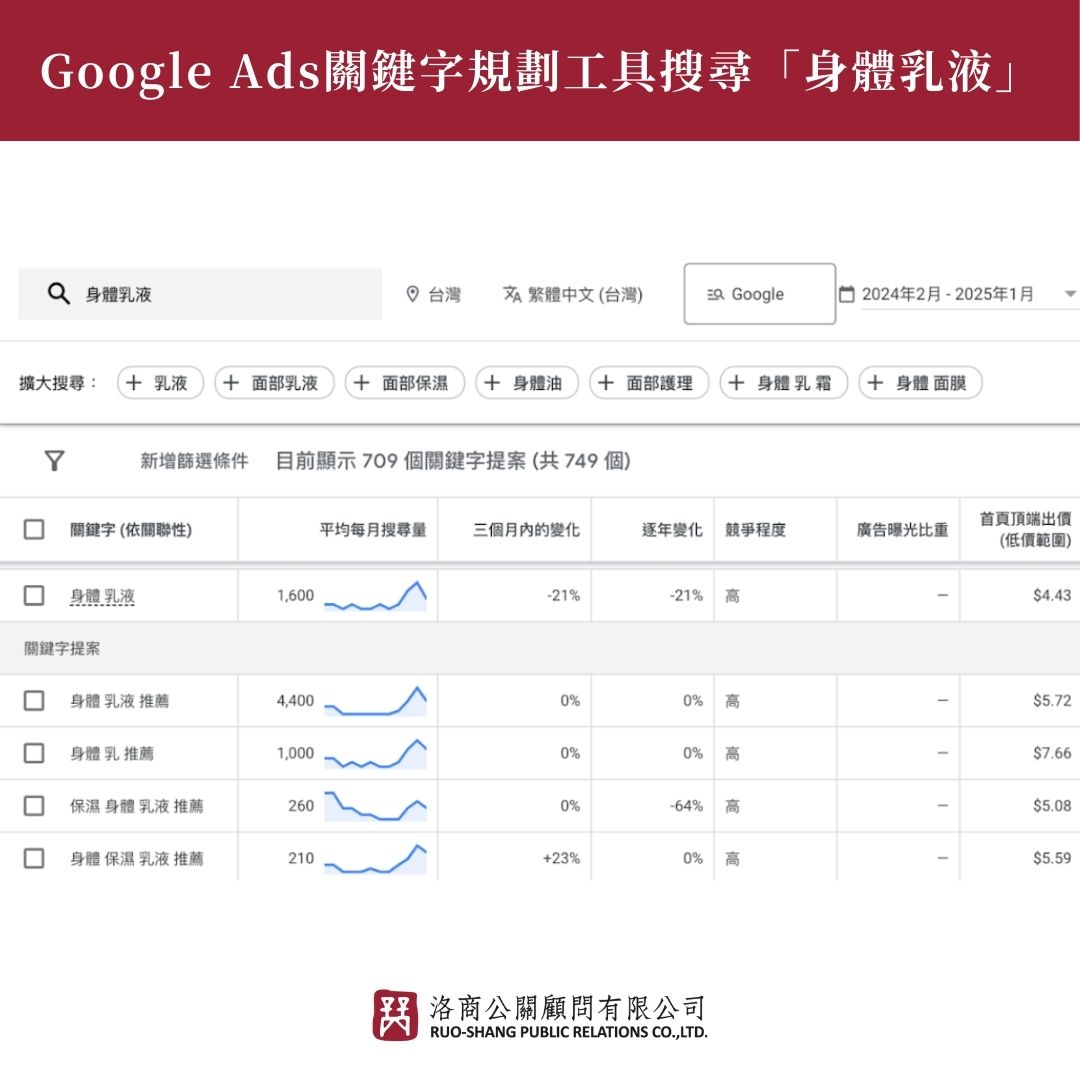Check the box for 保濕 身體 乳液 推薦 row

(x=34, y=806)
